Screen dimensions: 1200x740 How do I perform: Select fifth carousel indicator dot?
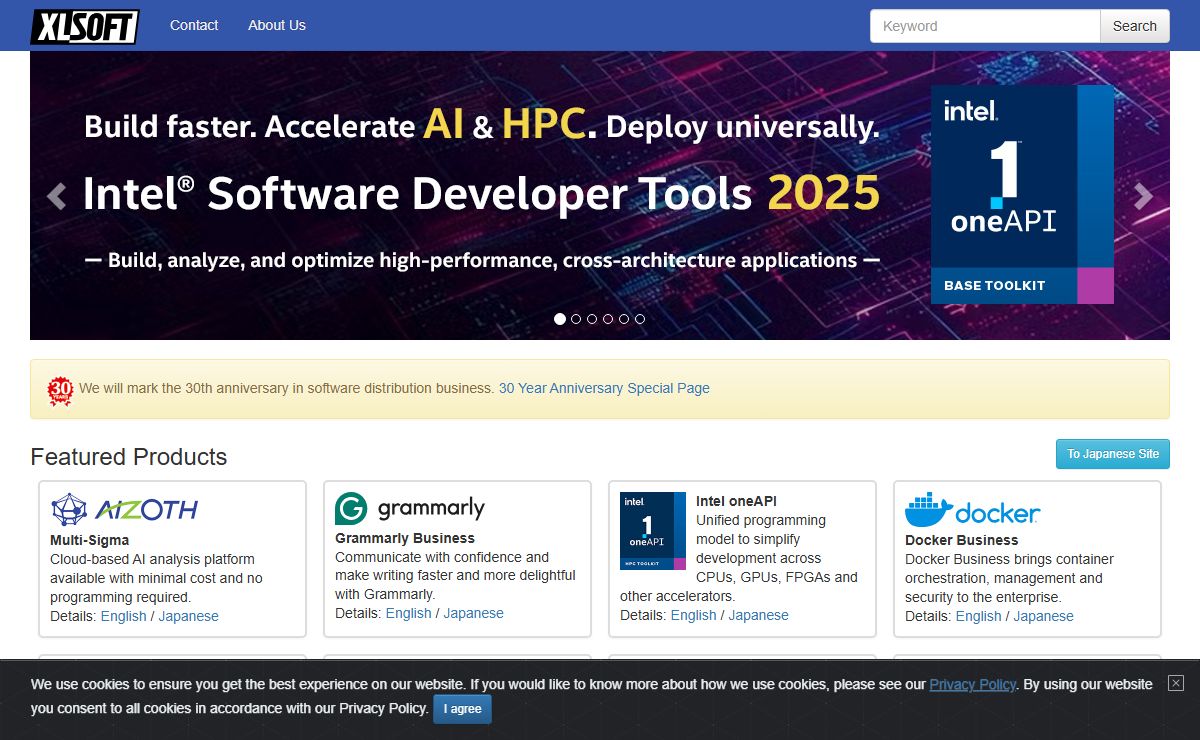624,319
